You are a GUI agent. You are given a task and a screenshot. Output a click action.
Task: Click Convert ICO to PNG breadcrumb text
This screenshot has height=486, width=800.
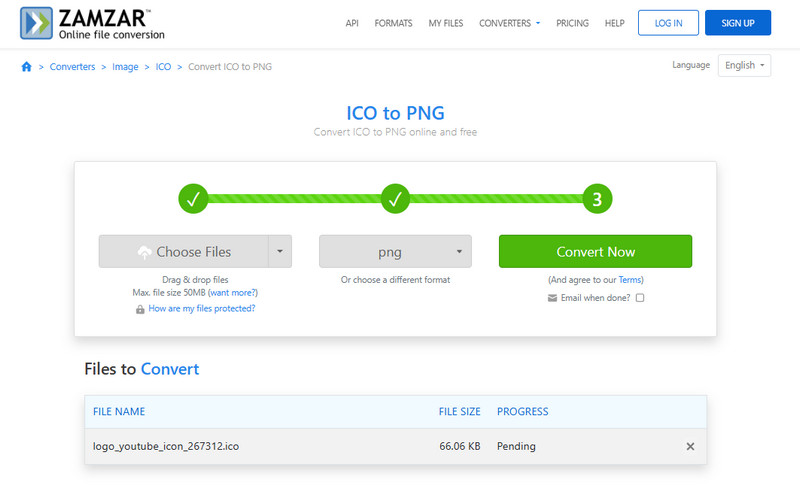(x=230, y=67)
